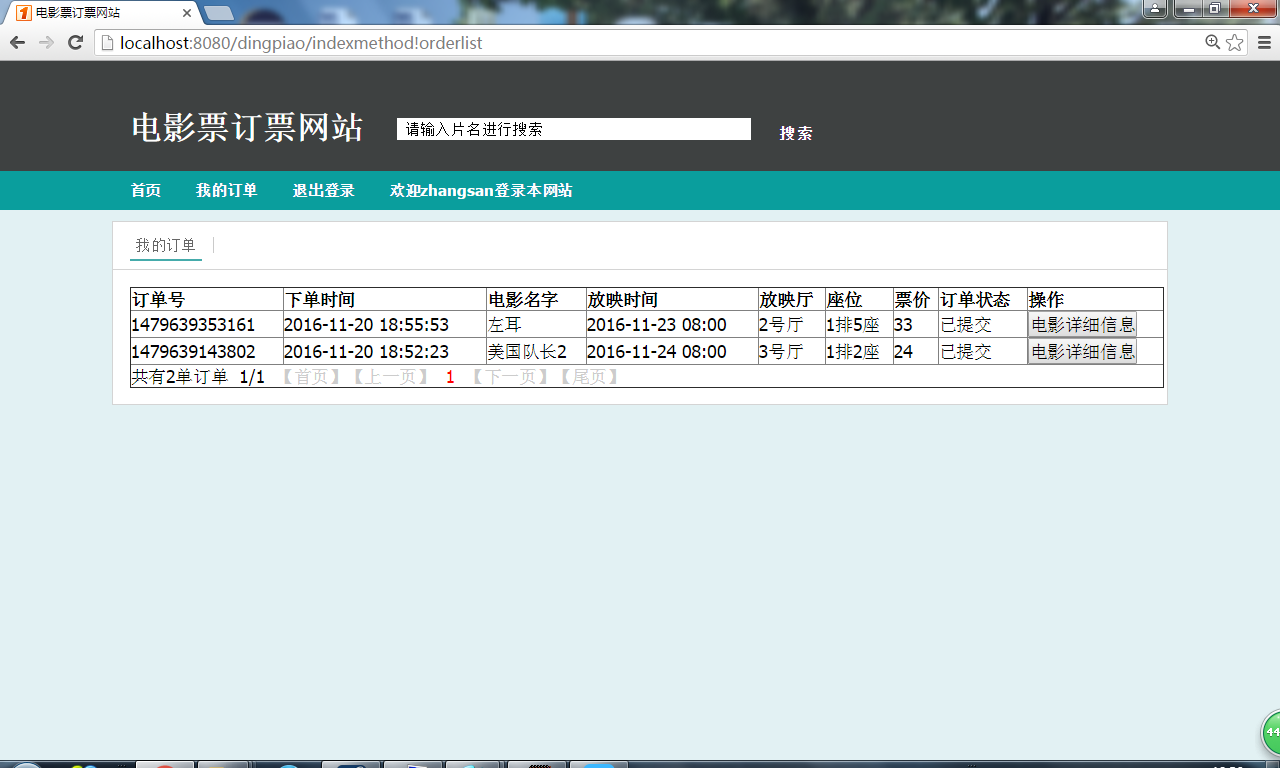This screenshot has height=768, width=1280.
Task: Select the Chrome user profile icon
Action: coord(1155,9)
